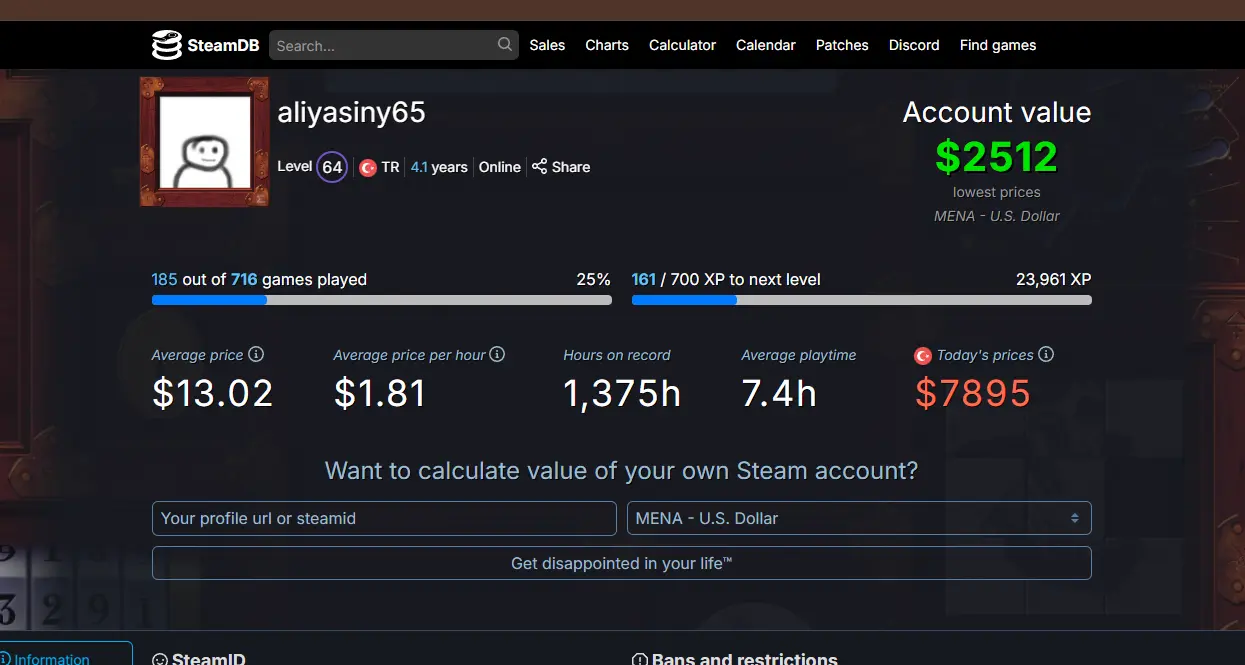Click the $1.81 price per hour value
Image resolution: width=1245 pixels, height=665 pixels.
click(380, 393)
